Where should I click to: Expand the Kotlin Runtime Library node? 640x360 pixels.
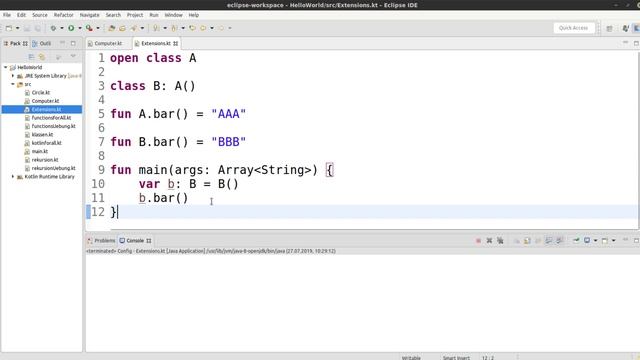pyautogui.click(x=13, y=177)
